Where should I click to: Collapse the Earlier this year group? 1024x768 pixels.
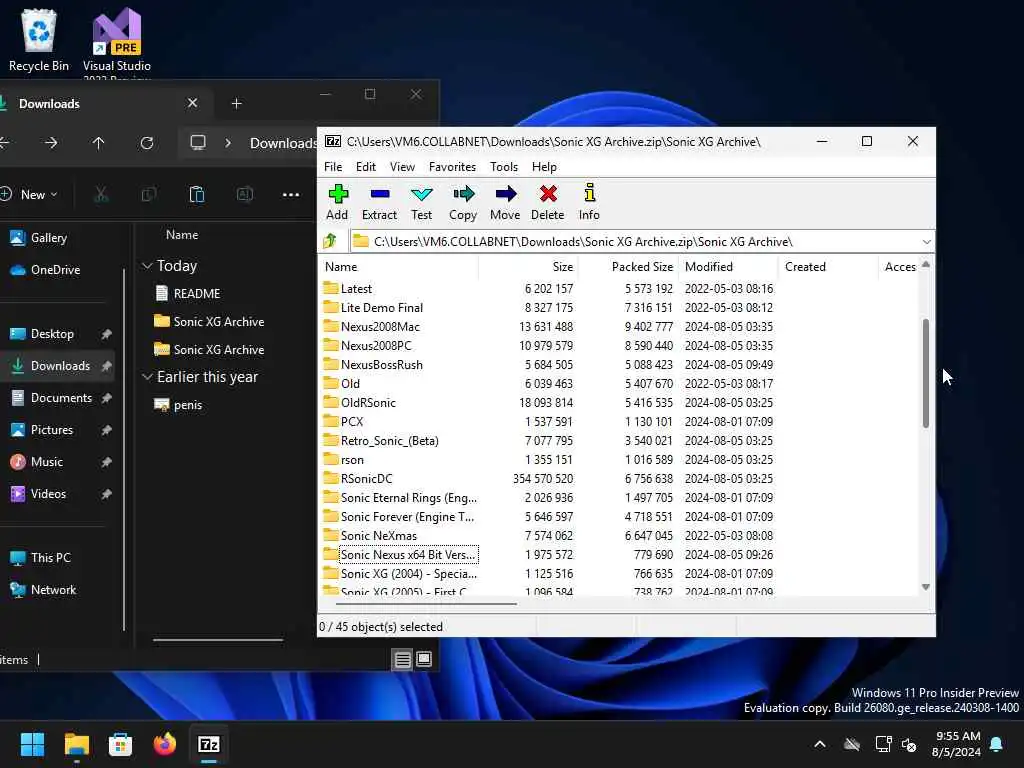[148, 376]
